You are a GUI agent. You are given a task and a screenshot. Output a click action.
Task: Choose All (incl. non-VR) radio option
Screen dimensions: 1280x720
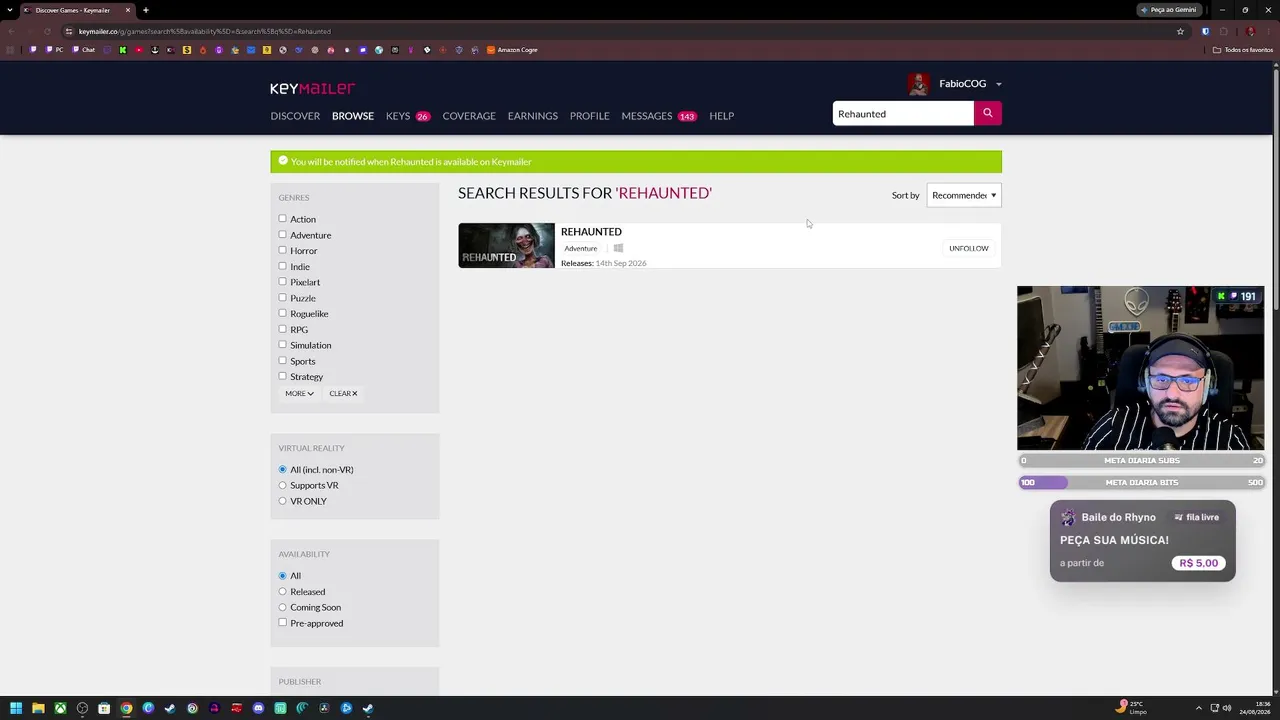282,469
